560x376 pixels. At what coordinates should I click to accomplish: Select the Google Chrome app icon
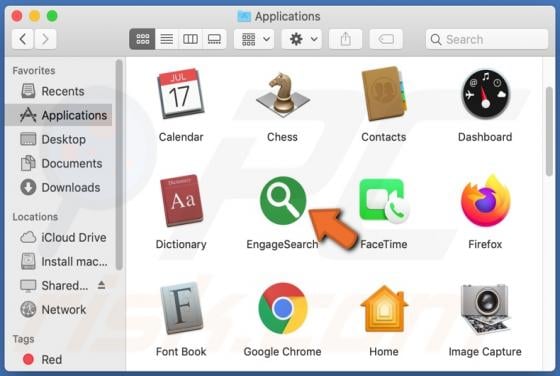282,308
